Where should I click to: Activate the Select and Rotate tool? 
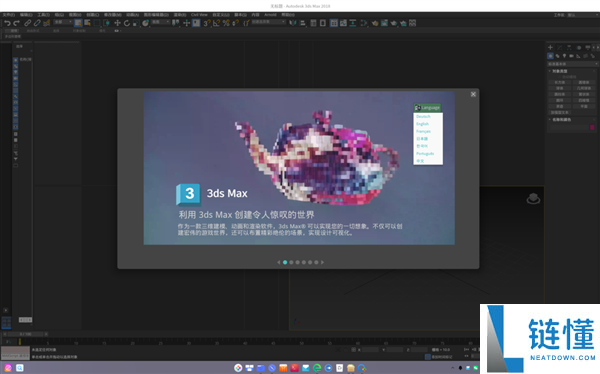[x=127, y=23]
